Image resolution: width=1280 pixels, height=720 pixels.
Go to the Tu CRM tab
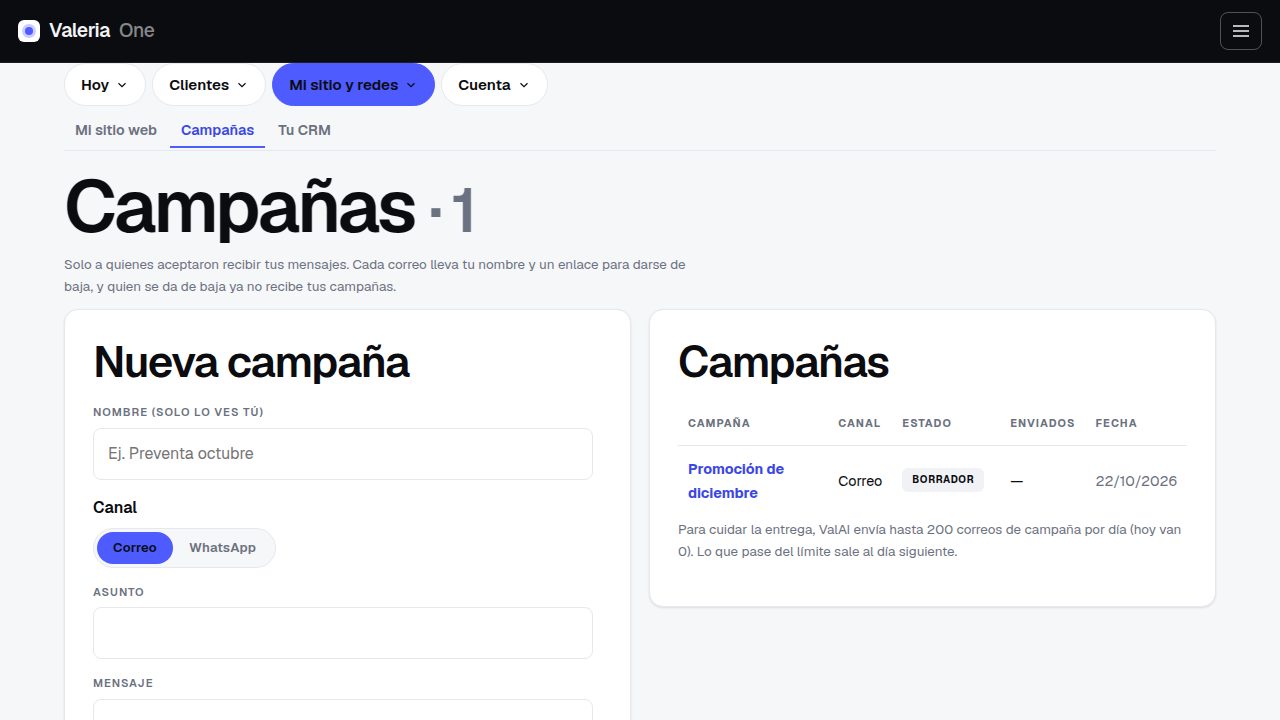[304, 130]
